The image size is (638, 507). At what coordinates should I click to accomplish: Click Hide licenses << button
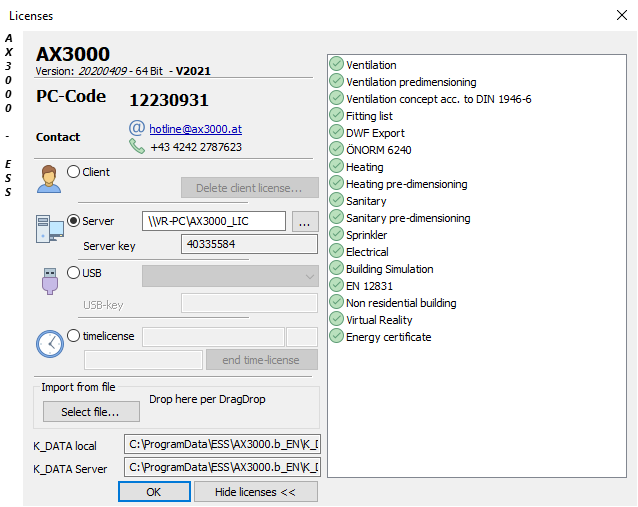tap(256, 492)
